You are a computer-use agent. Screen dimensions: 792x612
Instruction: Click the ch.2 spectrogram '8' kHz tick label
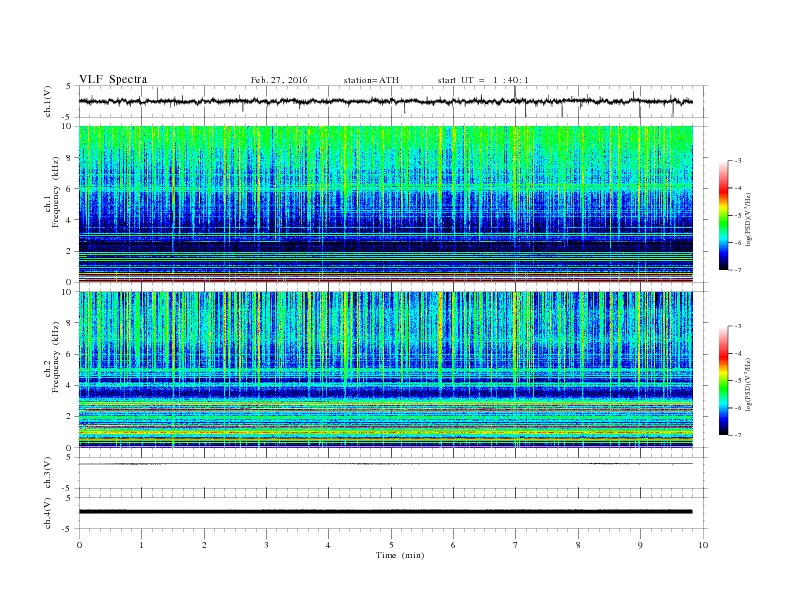click(70, 323)
